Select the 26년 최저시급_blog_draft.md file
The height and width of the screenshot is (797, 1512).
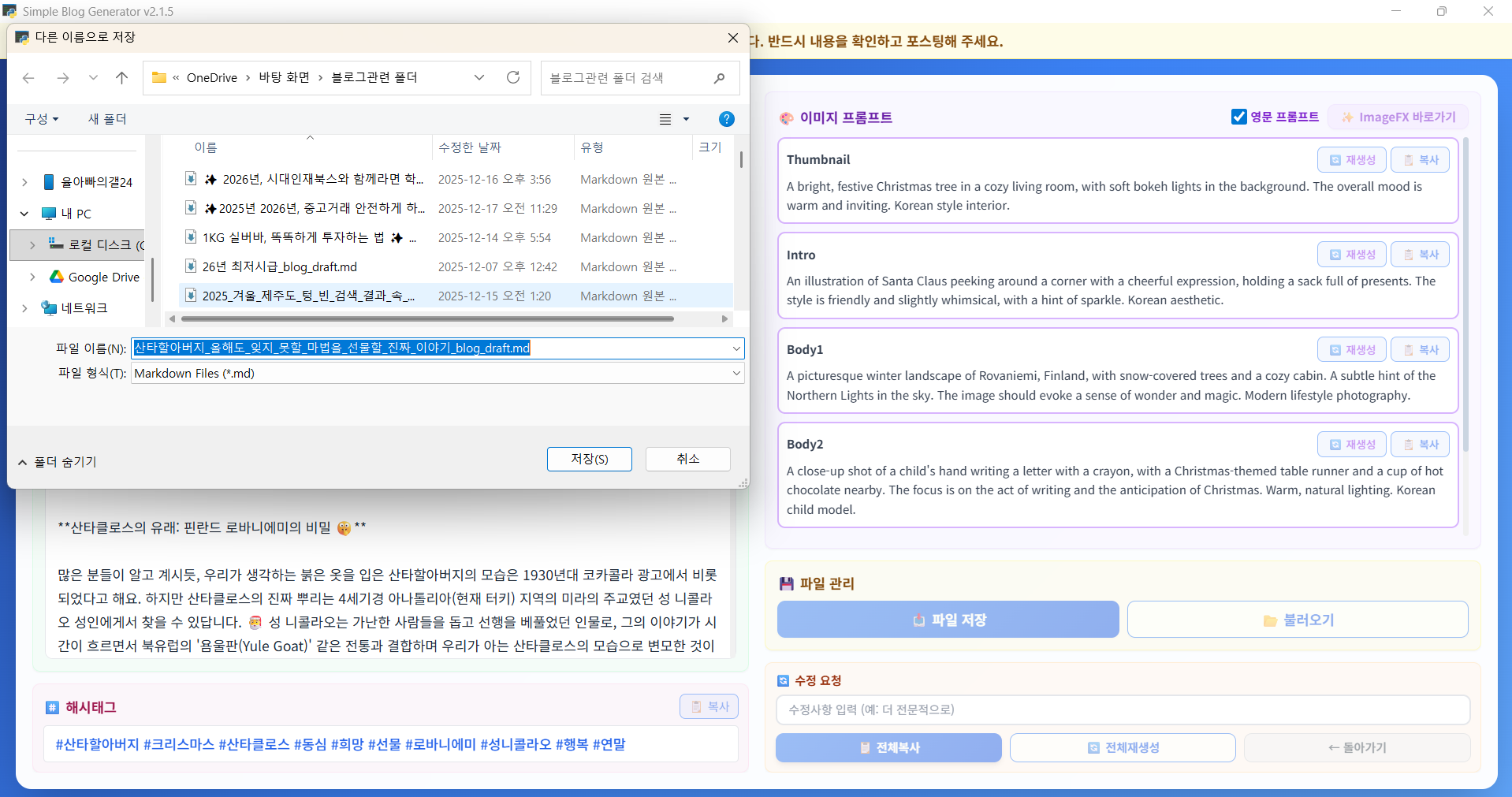tap(279, 266)
